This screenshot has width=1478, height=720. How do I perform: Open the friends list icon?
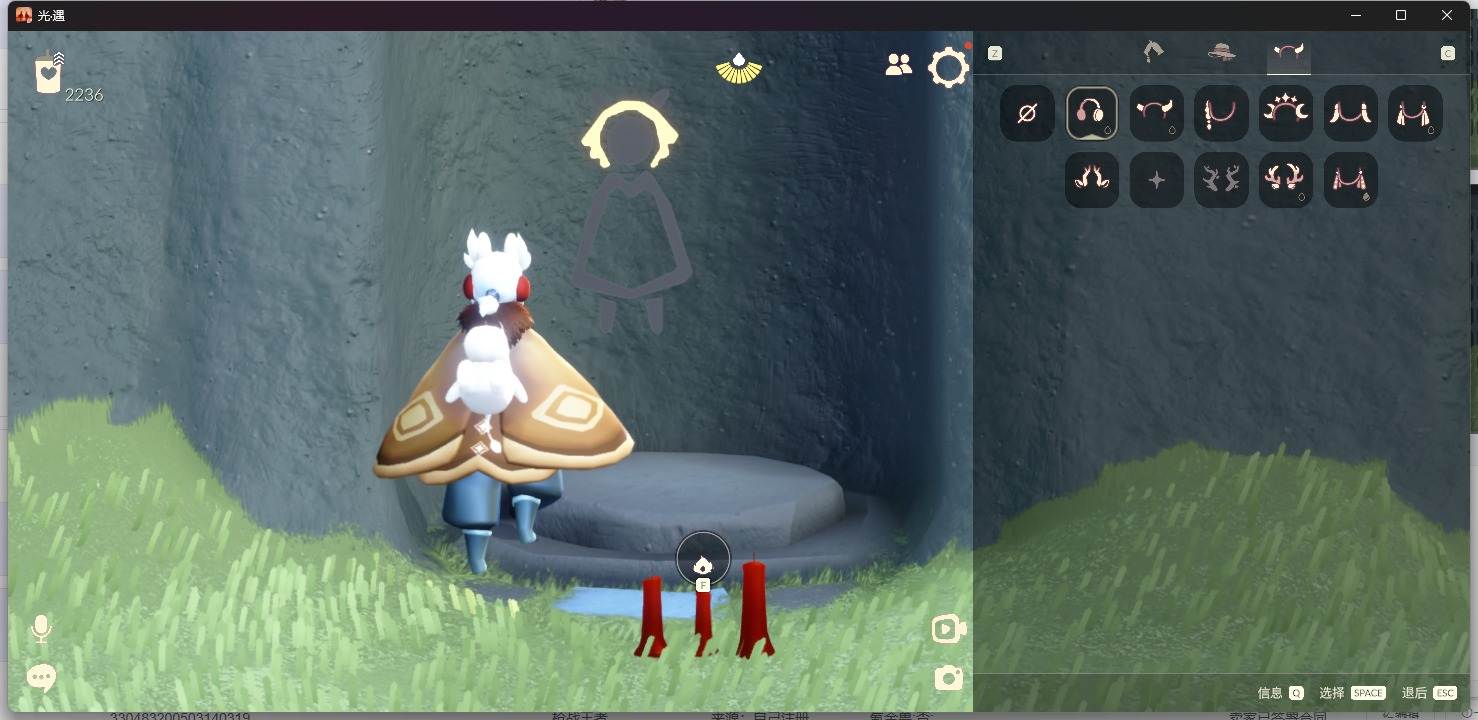[899, 65]
